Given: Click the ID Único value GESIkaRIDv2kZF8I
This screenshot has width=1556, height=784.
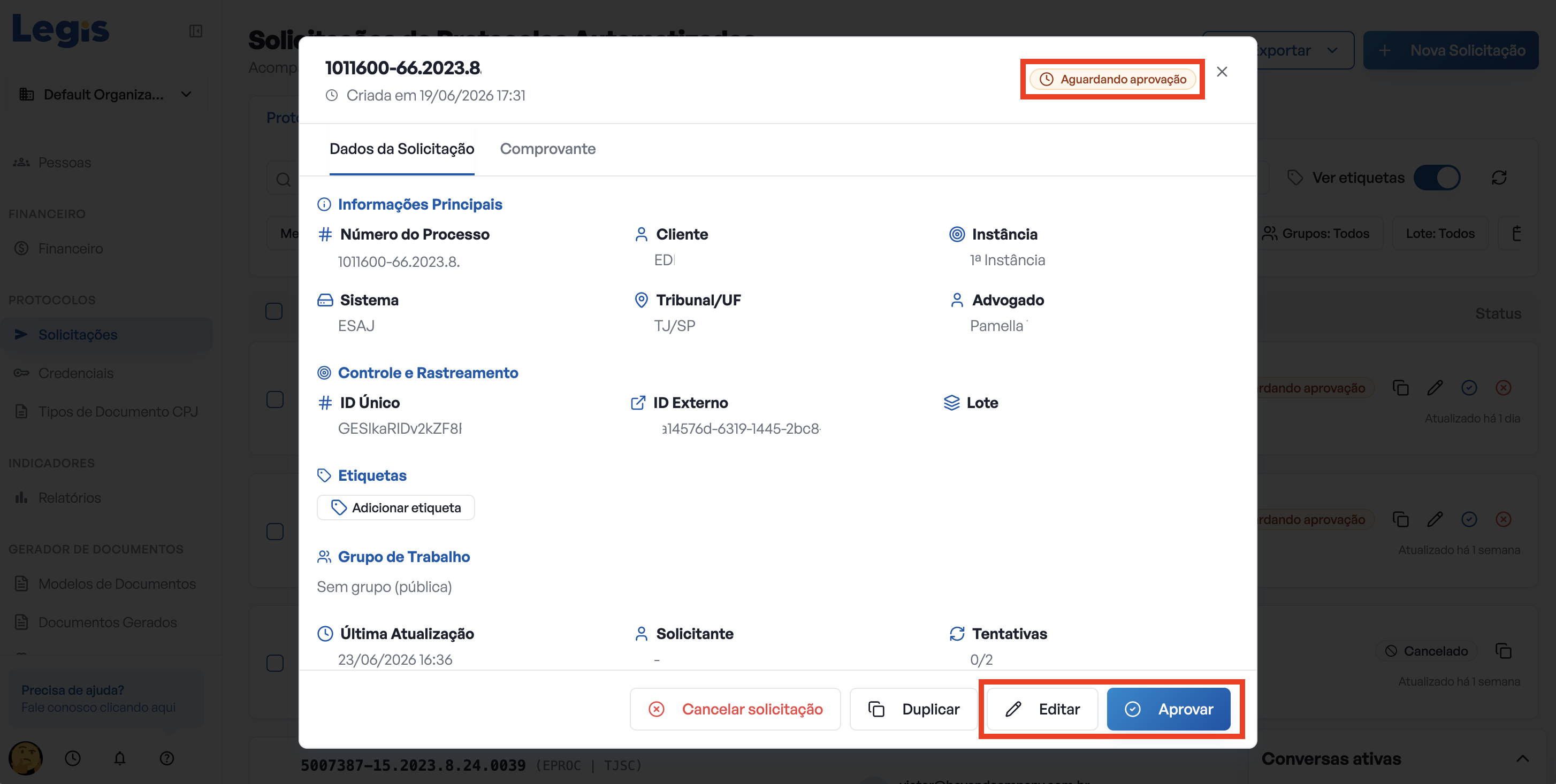Looking at the screenshot, I should [x=400, y=428].
